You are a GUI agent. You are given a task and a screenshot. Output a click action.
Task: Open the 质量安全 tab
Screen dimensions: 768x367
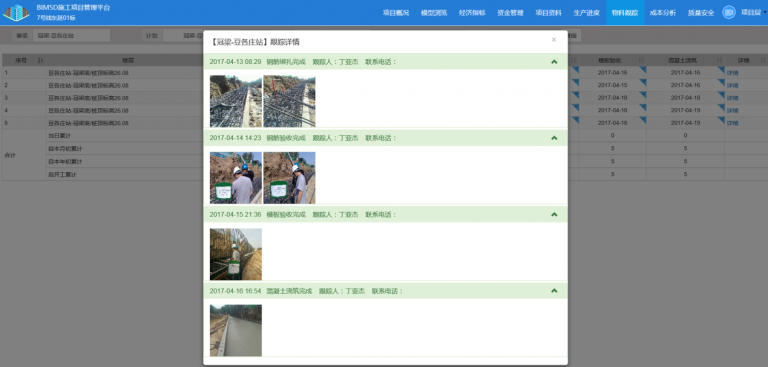[x=701, y=13]
